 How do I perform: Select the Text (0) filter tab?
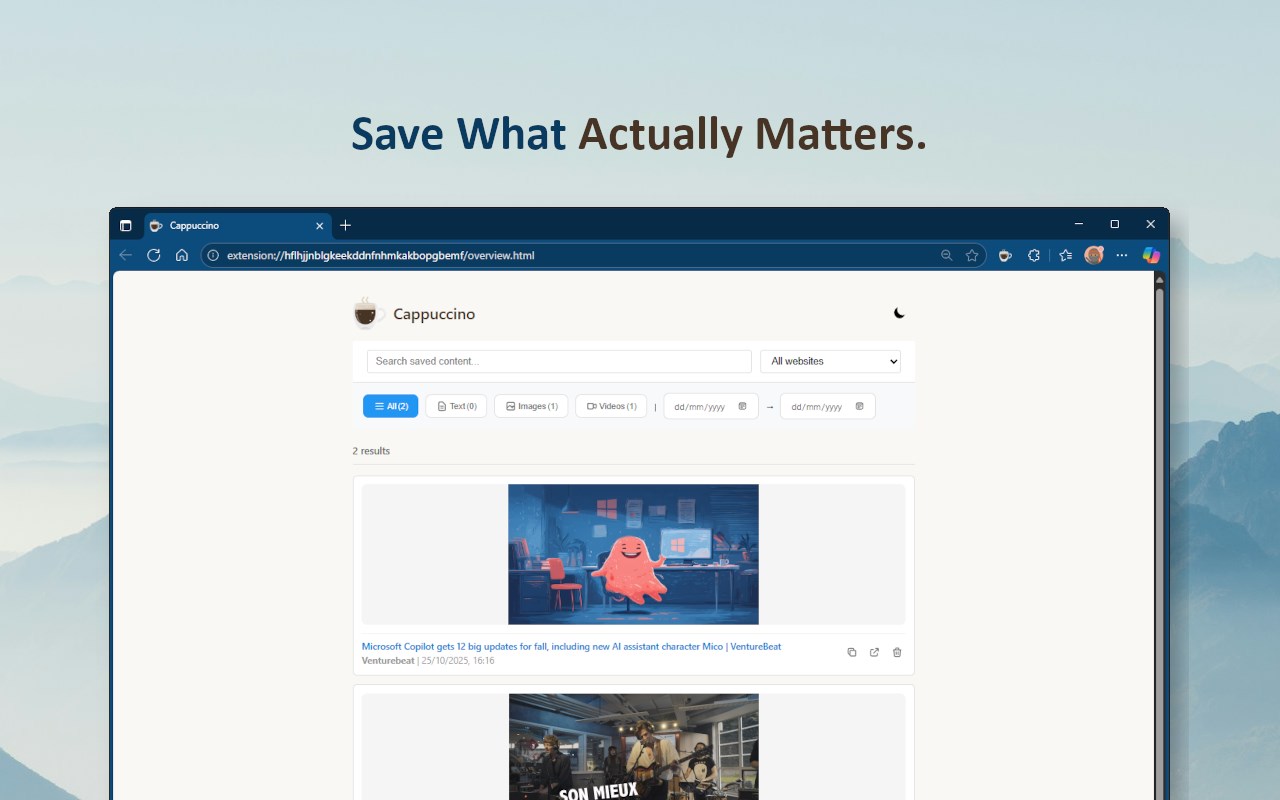(x=456, y=406)
